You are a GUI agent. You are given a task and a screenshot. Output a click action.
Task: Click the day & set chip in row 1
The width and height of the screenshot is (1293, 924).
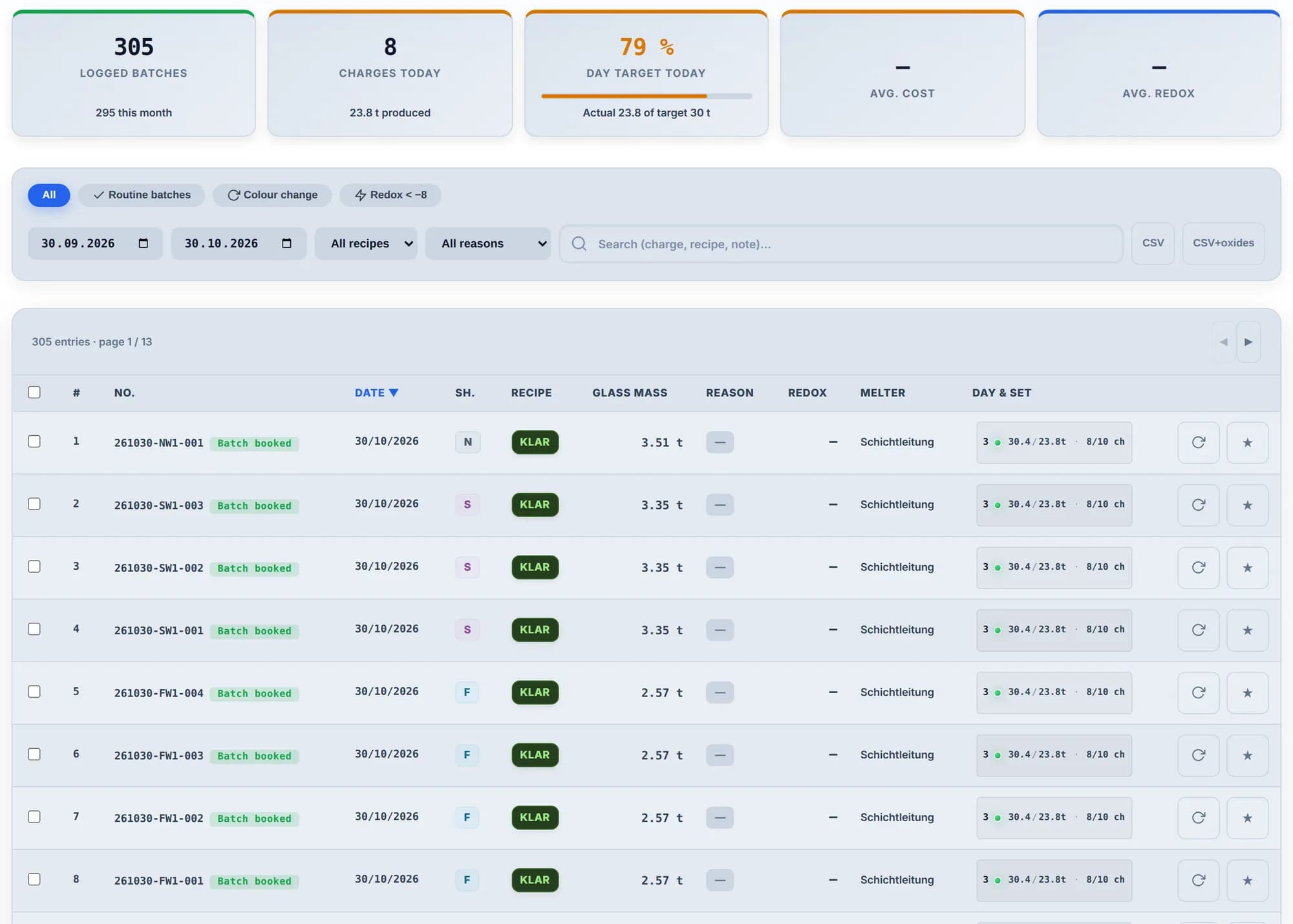tap(1054, 442)
